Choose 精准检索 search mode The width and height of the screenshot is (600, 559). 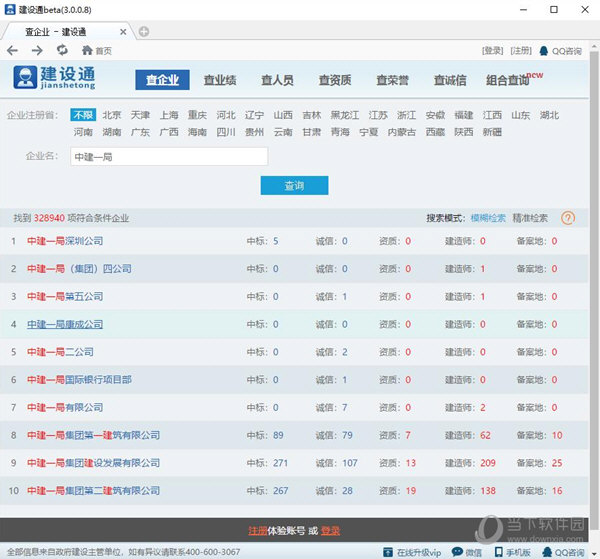[530, 218]
